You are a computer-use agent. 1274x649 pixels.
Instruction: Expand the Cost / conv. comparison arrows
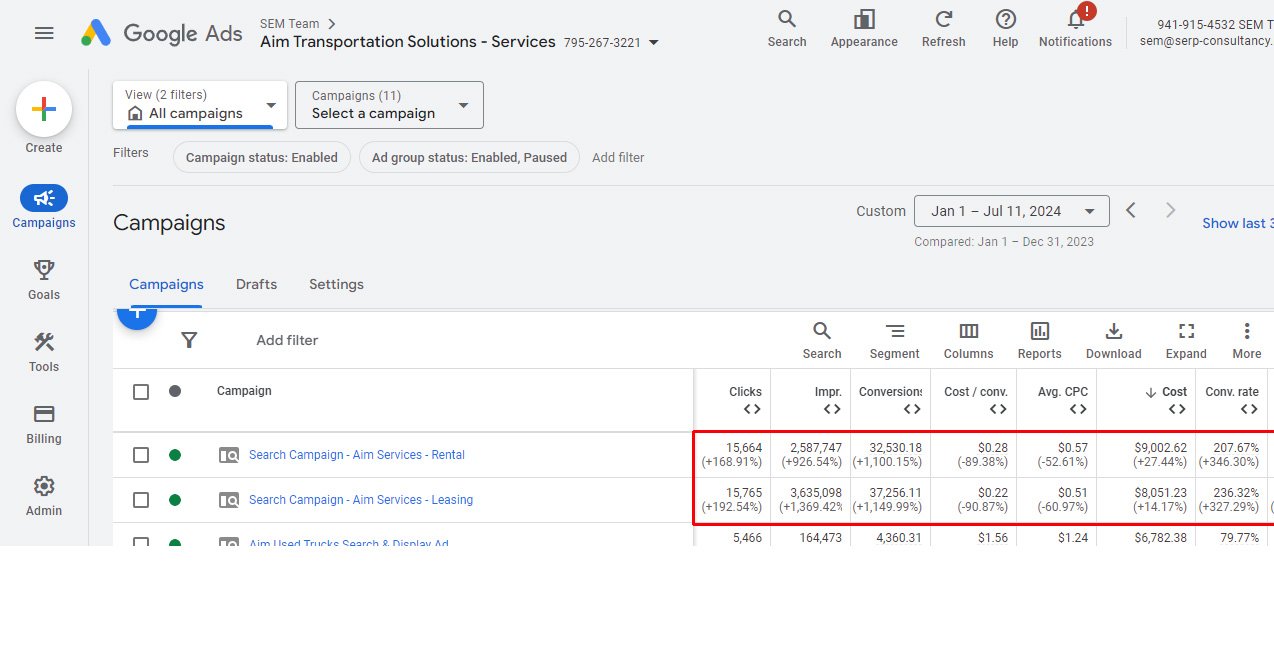pyautogui.click(x=998, y=409)
